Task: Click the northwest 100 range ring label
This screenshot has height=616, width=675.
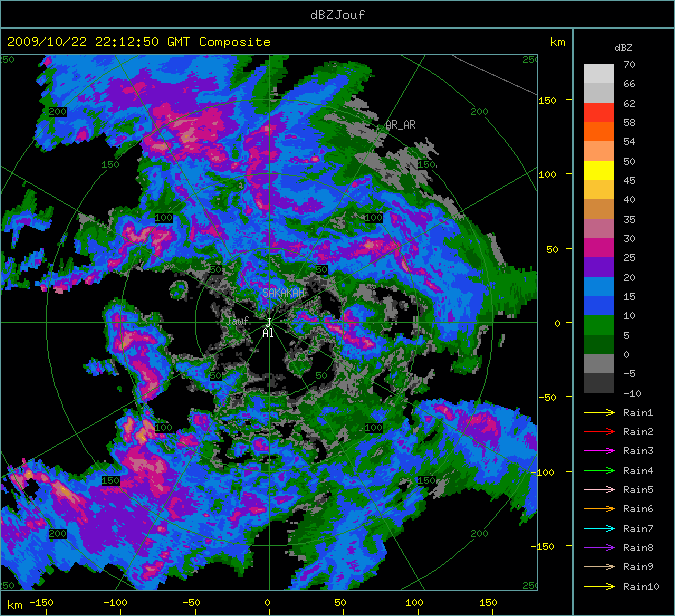Action: 164,218
